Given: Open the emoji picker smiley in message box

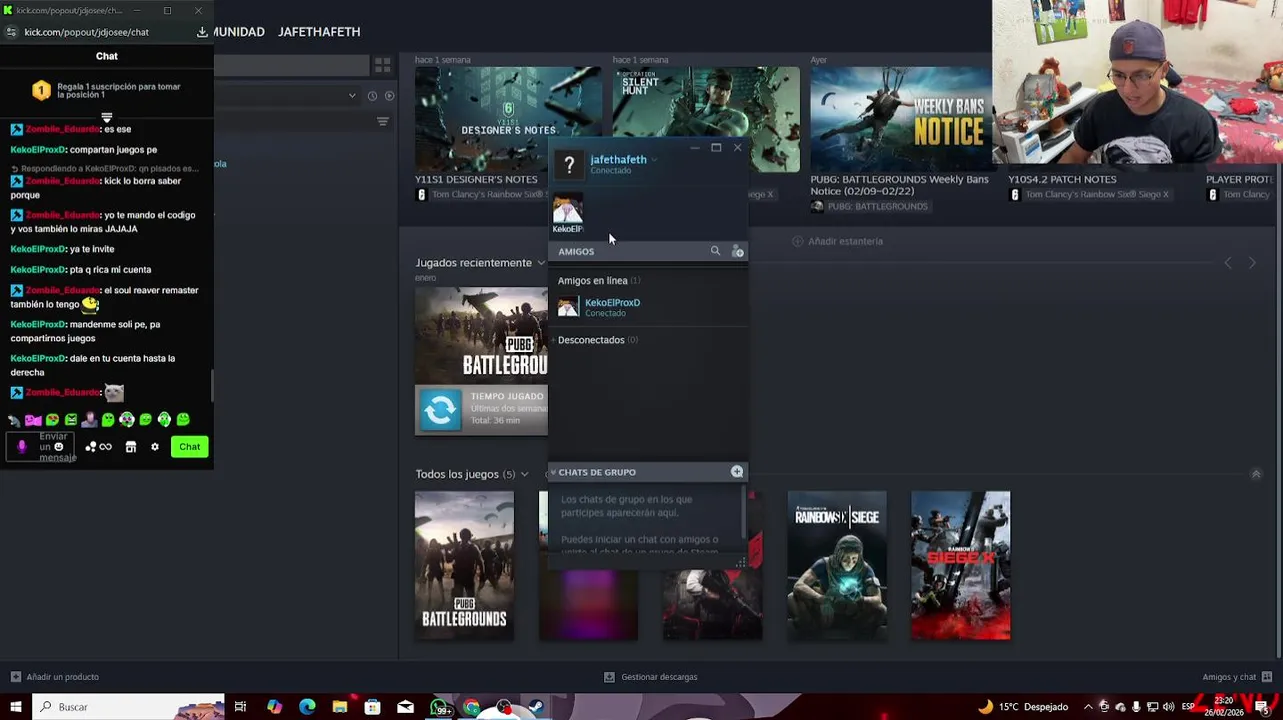Looking at the screenshot, I should pos(58,447).
